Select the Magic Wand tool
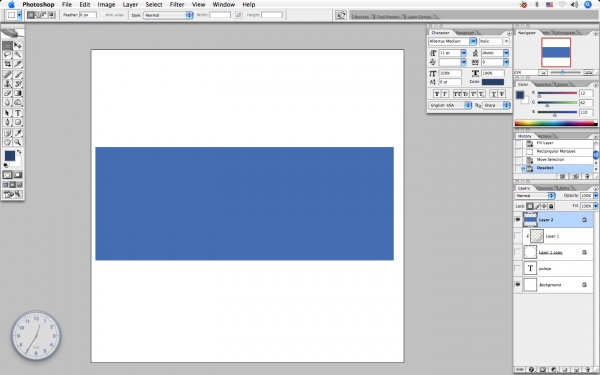This screenshot has height=375, width=600. [x=18, y=55]
